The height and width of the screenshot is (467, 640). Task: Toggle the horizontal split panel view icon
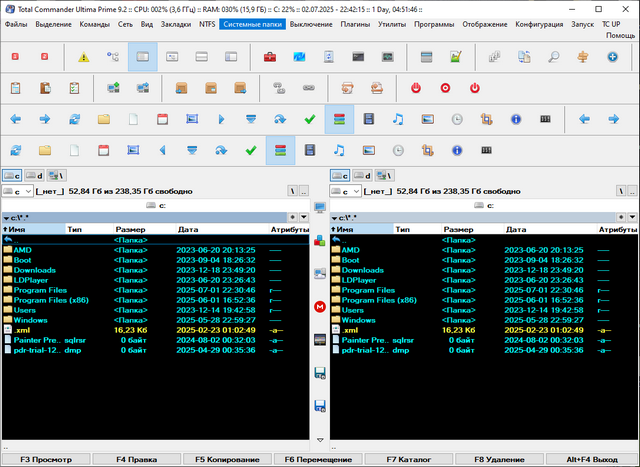(x=201, y=57)
